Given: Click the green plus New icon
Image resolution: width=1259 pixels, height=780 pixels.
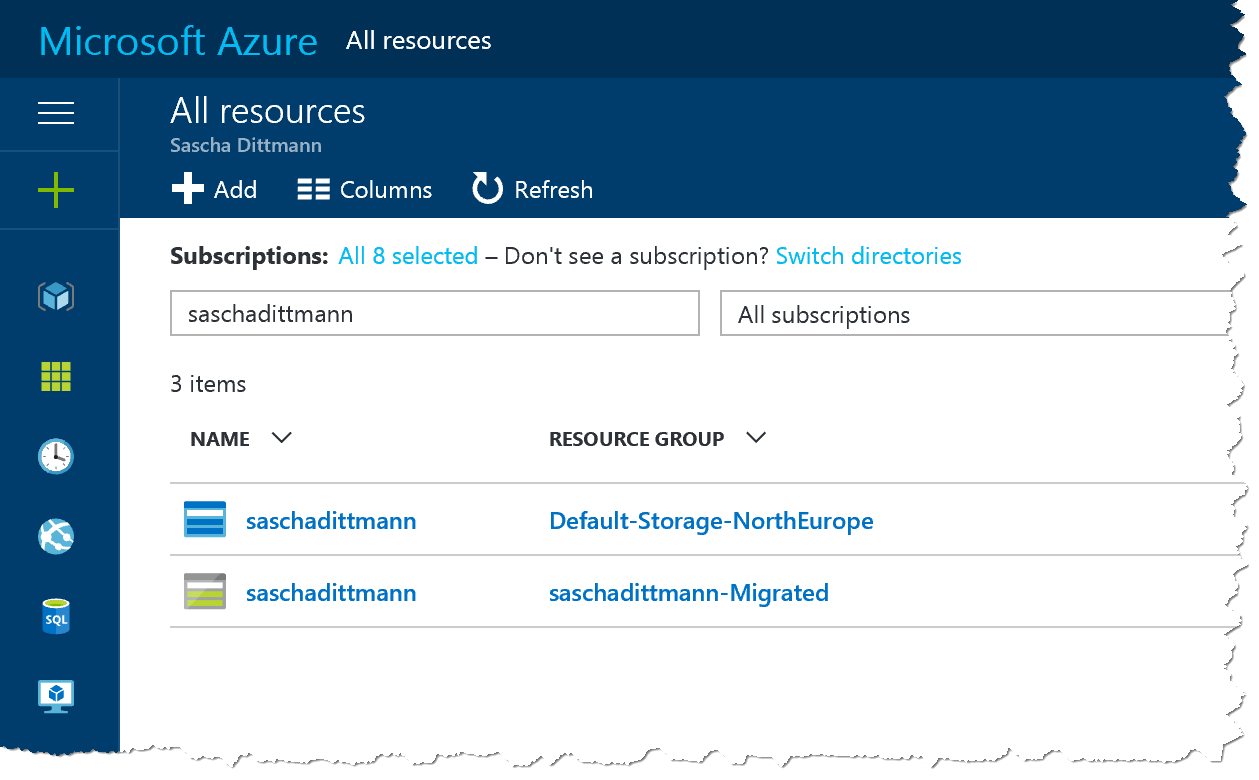Looking at the screenshot, I should [56, 190].
